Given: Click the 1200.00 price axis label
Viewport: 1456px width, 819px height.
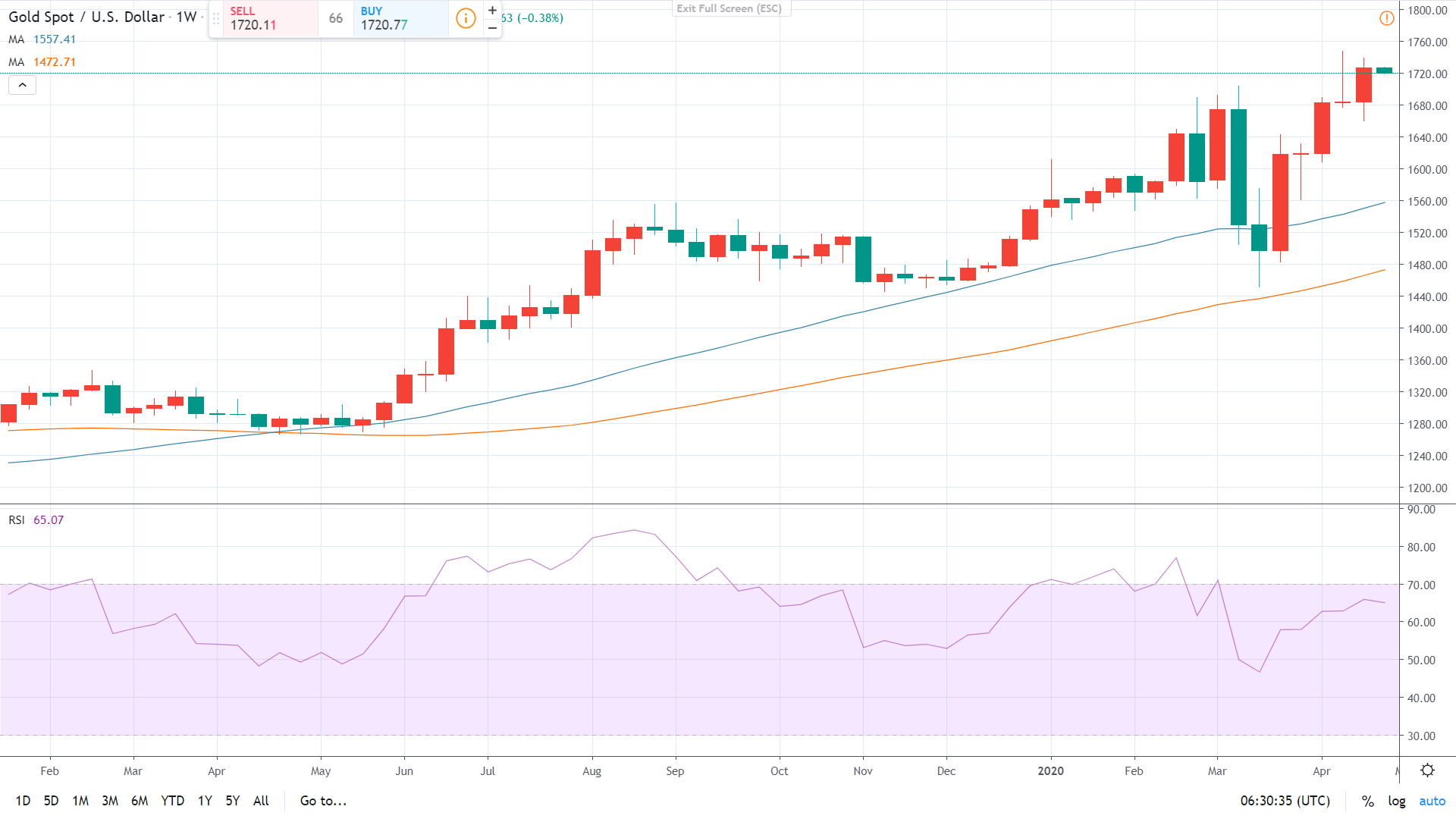Looking at the screenshot, I should pos(1427,488).
